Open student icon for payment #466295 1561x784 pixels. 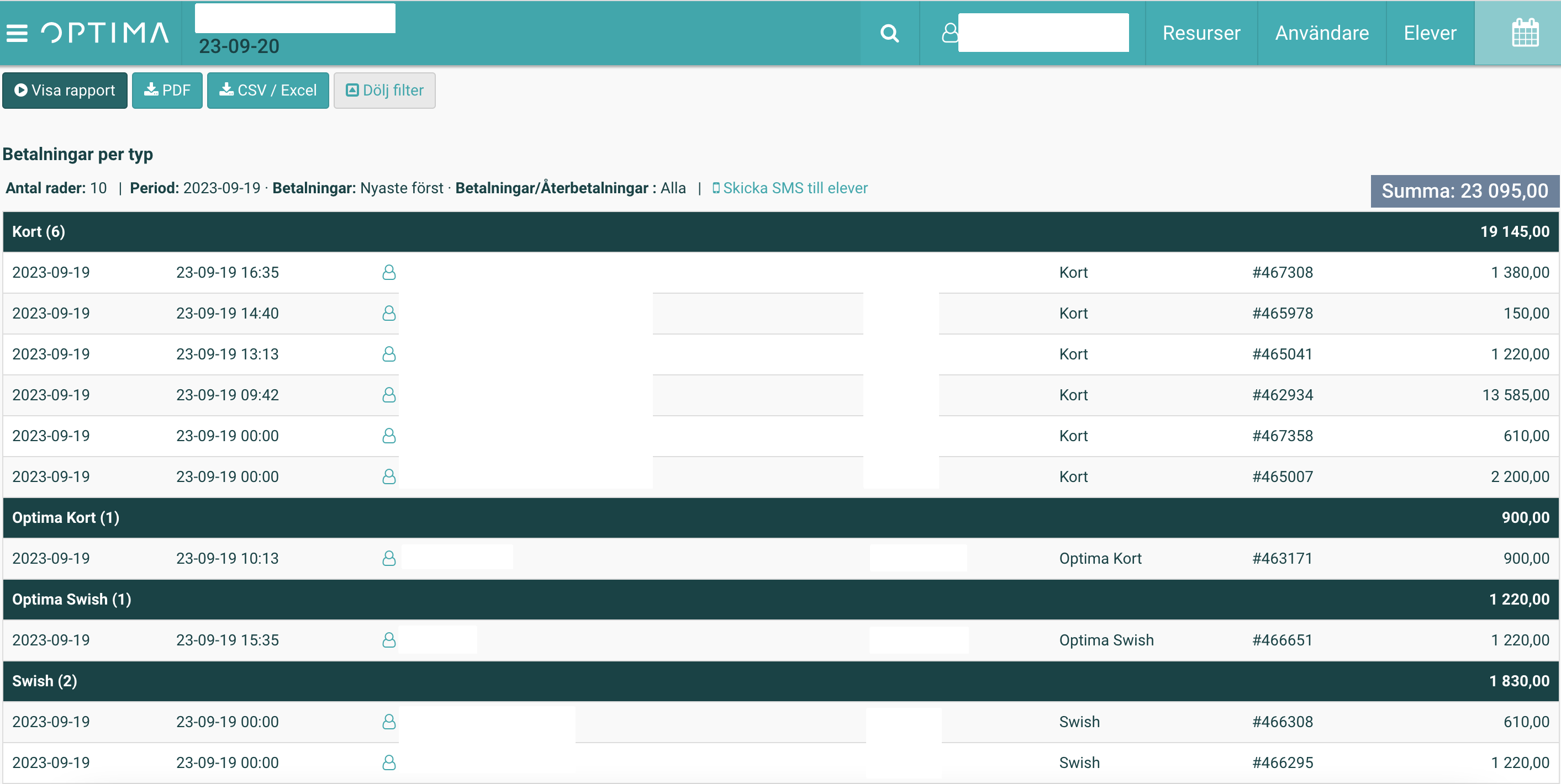[x=389, y=762]
